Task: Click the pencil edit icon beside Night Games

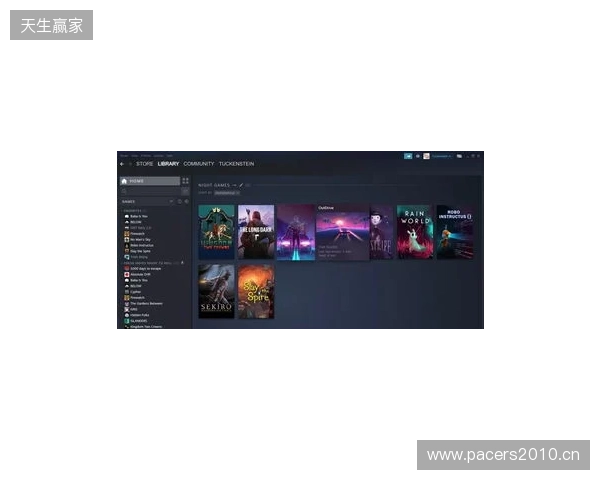Action: (x=241, y=185)
